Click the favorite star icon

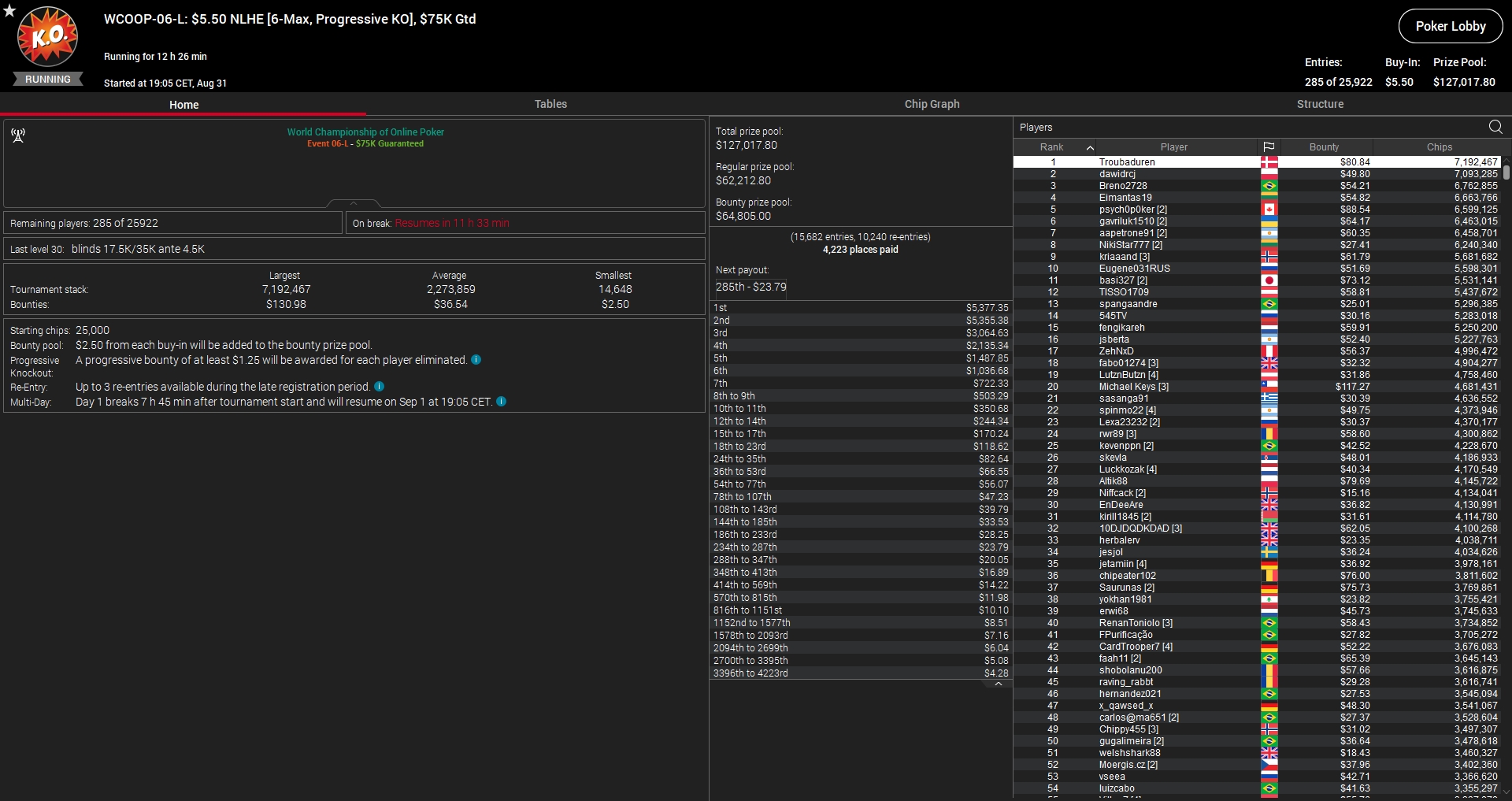point(10,11)
